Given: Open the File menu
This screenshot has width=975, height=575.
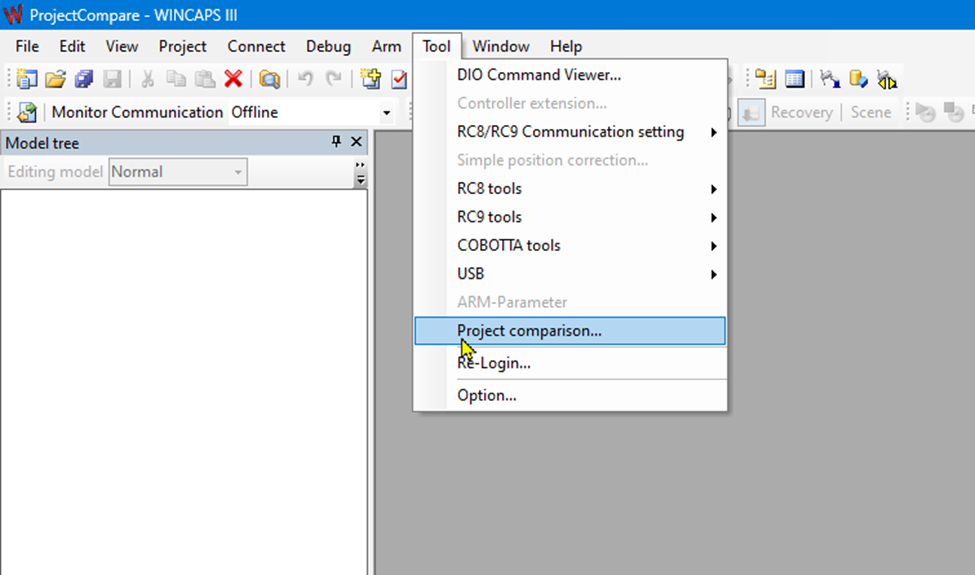Looking at the screenshot, I should point(27,47).
